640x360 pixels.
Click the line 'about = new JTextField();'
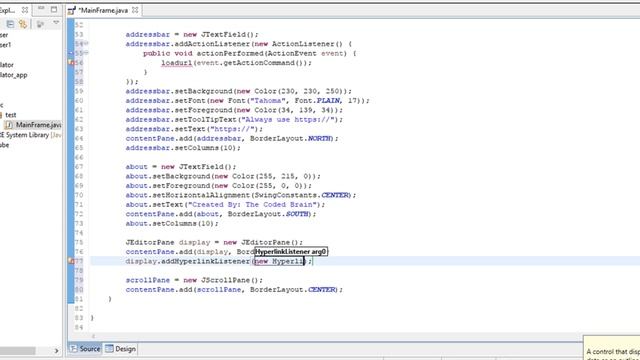(181, 167)
